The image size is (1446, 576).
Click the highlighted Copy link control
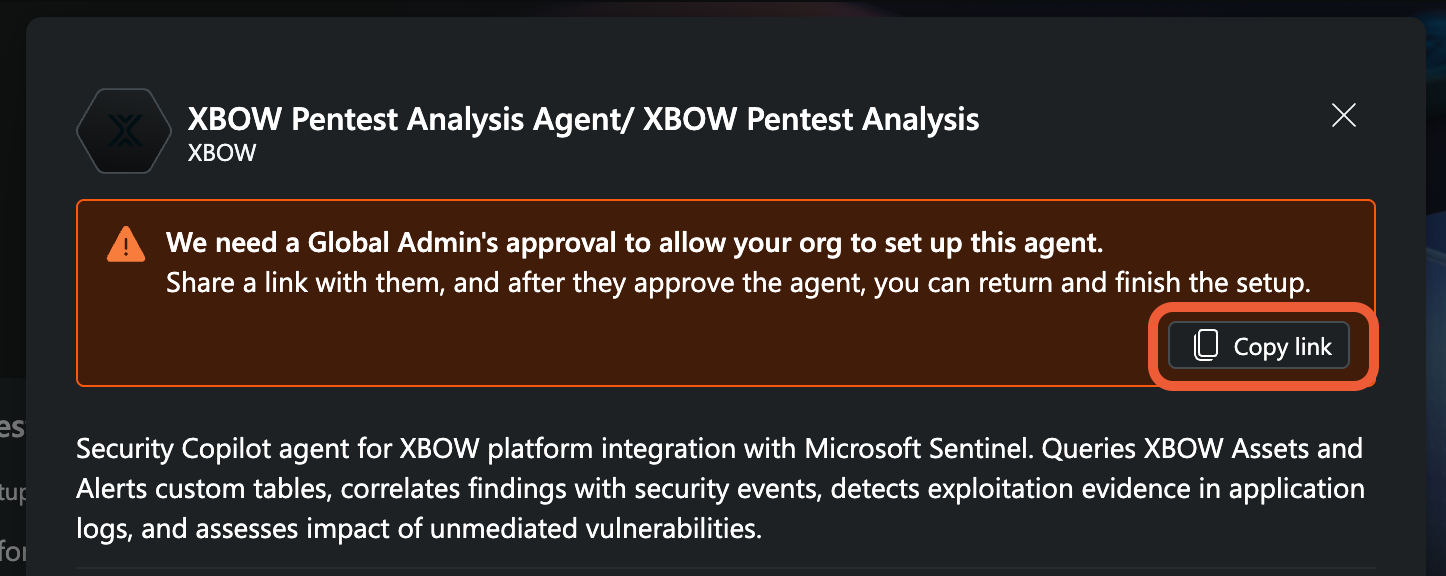point(1259,345)
